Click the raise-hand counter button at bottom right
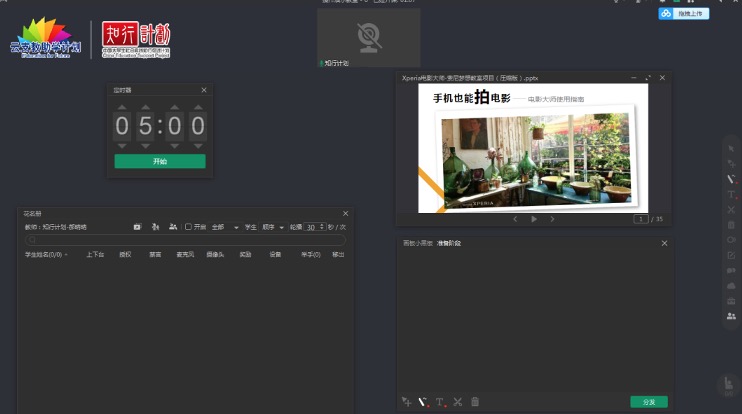 click(x=729, y=387)
